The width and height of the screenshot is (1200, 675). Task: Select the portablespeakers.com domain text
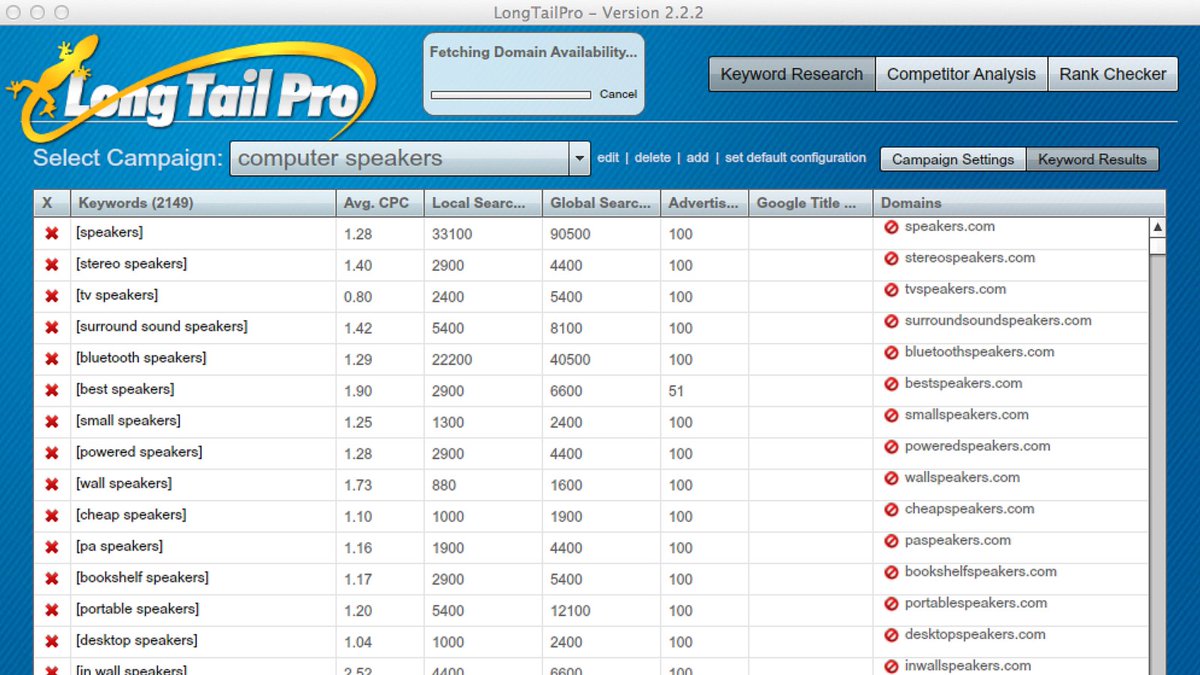[x=976, y=603]
